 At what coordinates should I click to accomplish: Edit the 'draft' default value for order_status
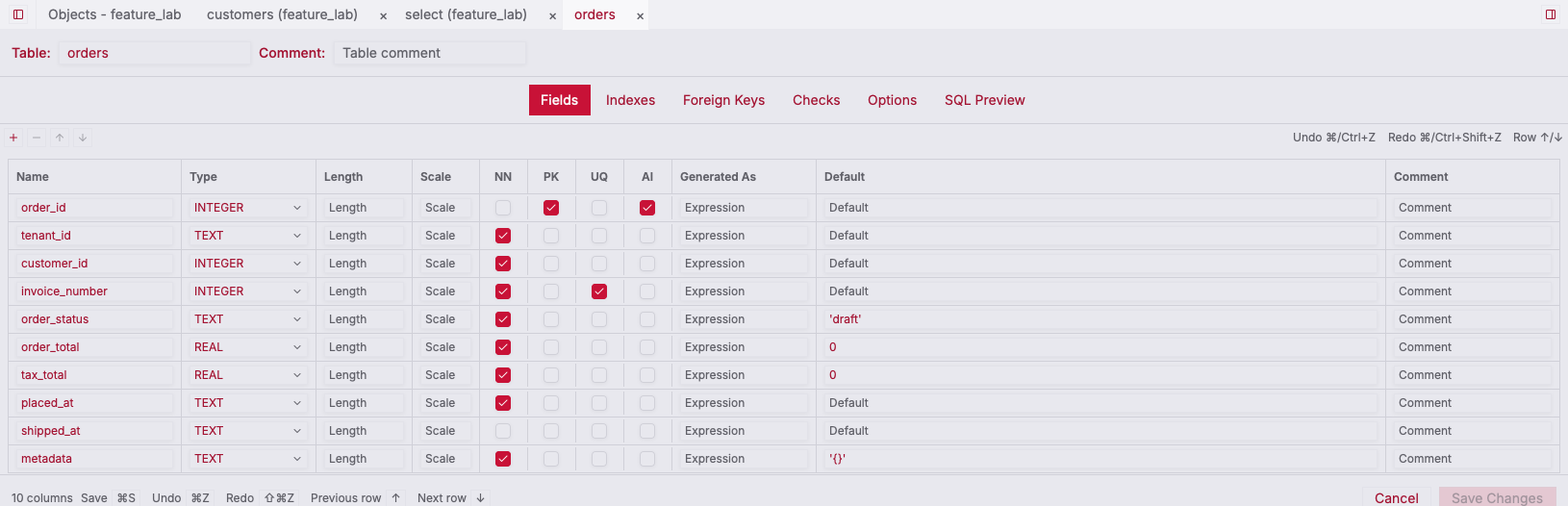[1100, 319]
